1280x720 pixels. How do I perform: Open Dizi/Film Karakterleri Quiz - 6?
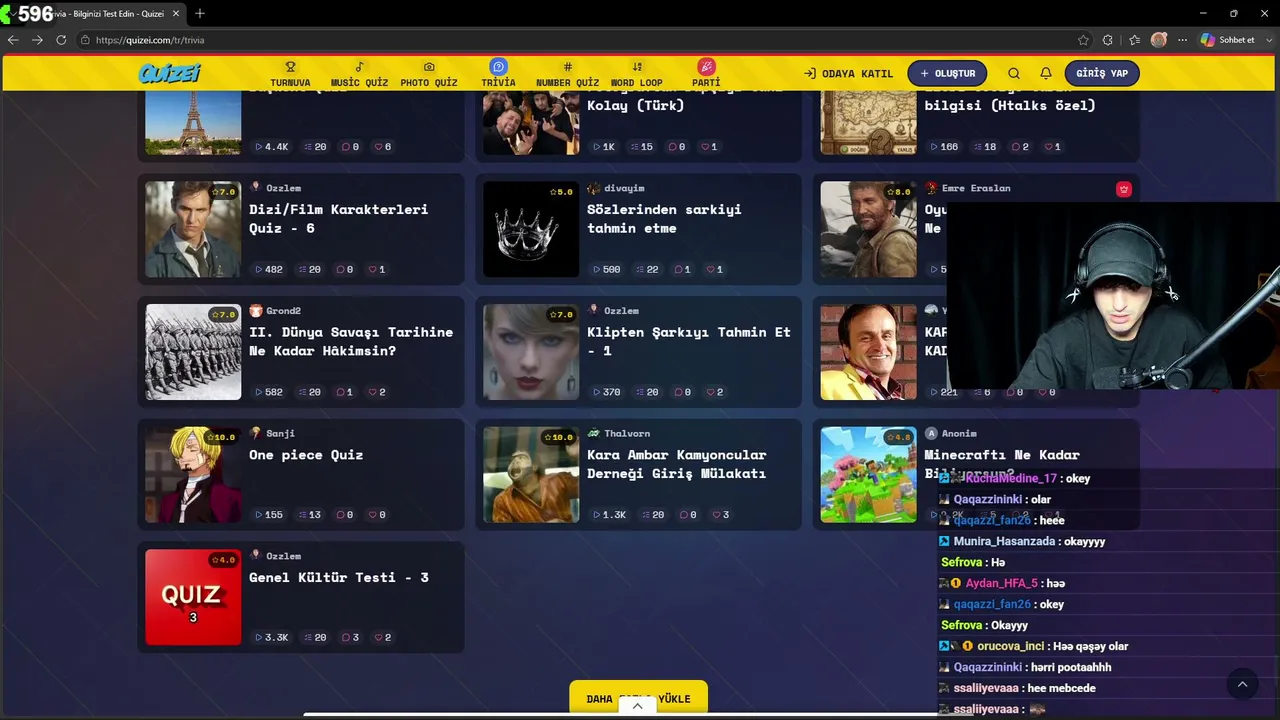[x=338, y=218]
